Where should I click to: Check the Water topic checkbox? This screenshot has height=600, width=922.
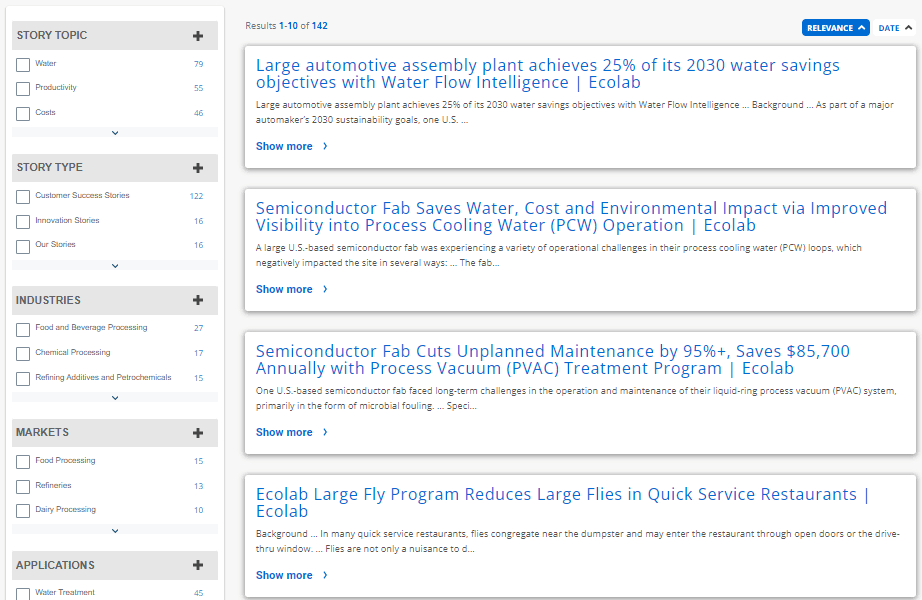(22, 63)
